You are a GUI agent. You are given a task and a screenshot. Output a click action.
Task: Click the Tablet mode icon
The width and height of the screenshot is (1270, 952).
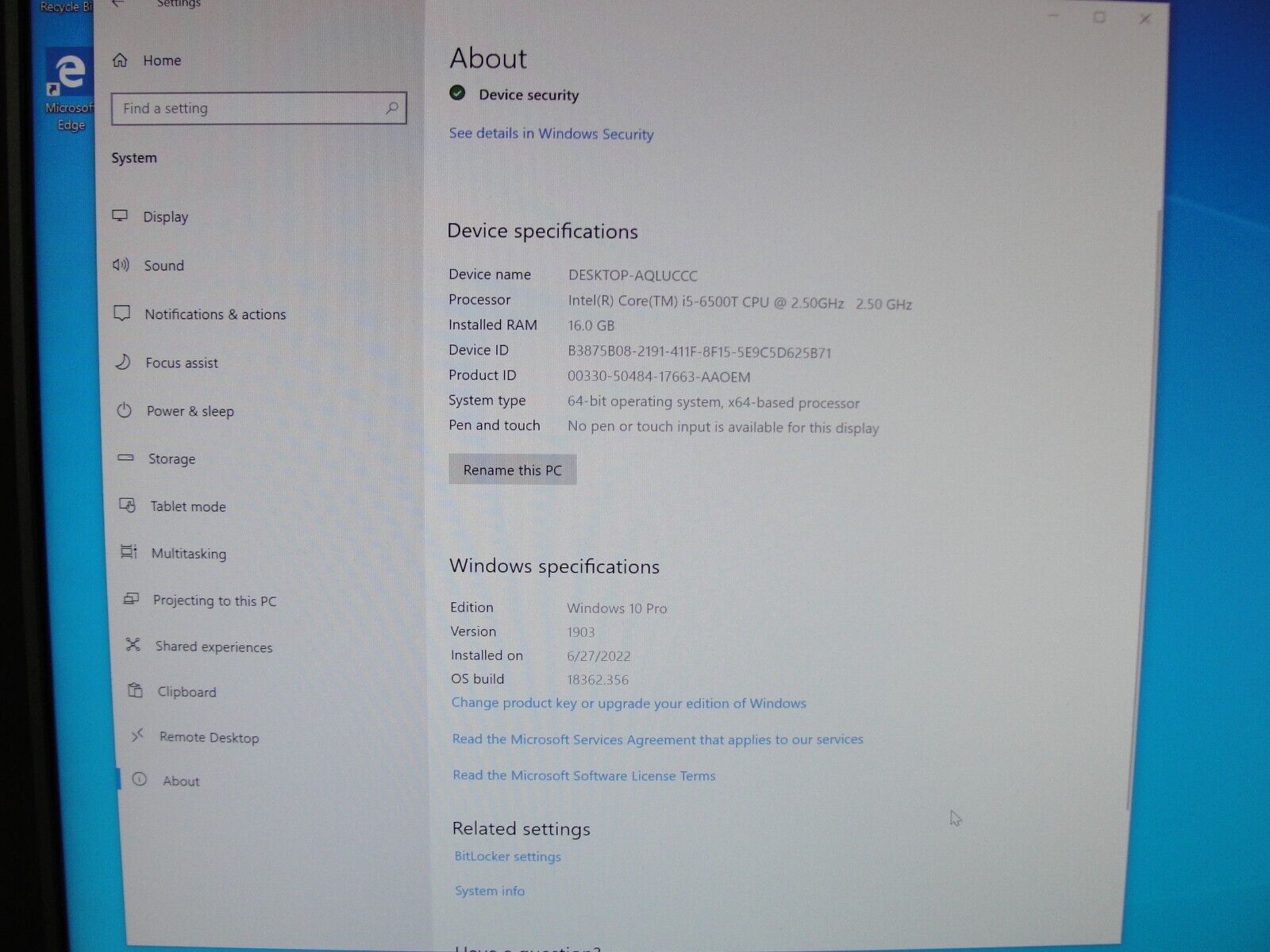[x=127, y=505]
